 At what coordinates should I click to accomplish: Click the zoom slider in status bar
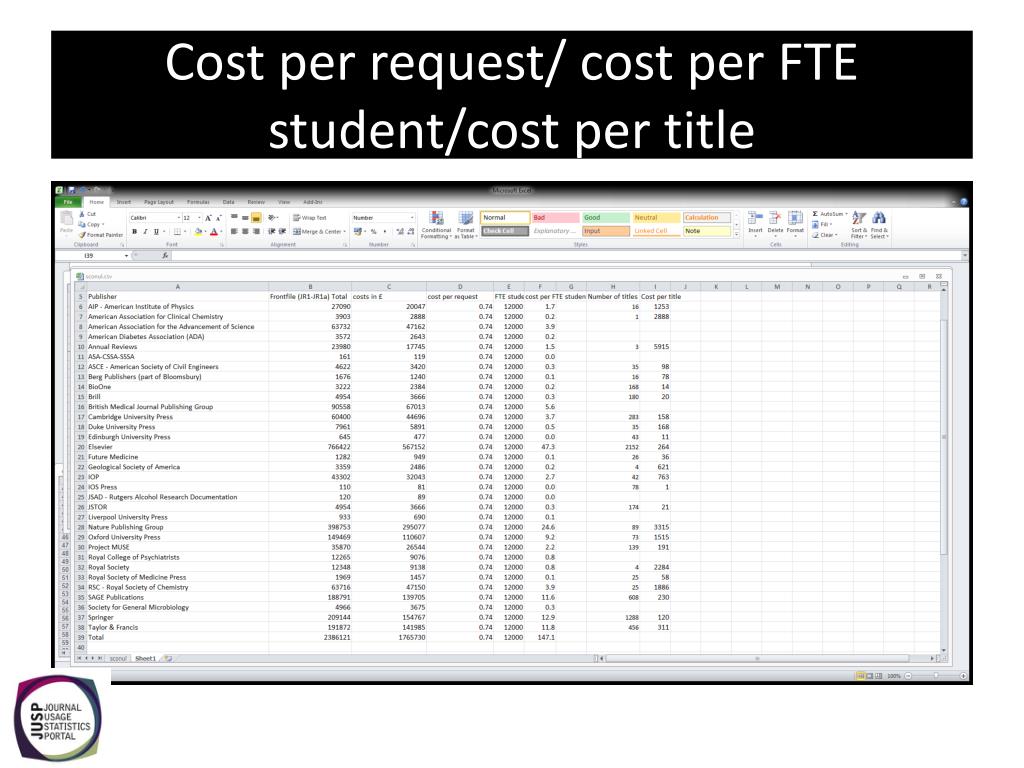[x=936, y=676]
